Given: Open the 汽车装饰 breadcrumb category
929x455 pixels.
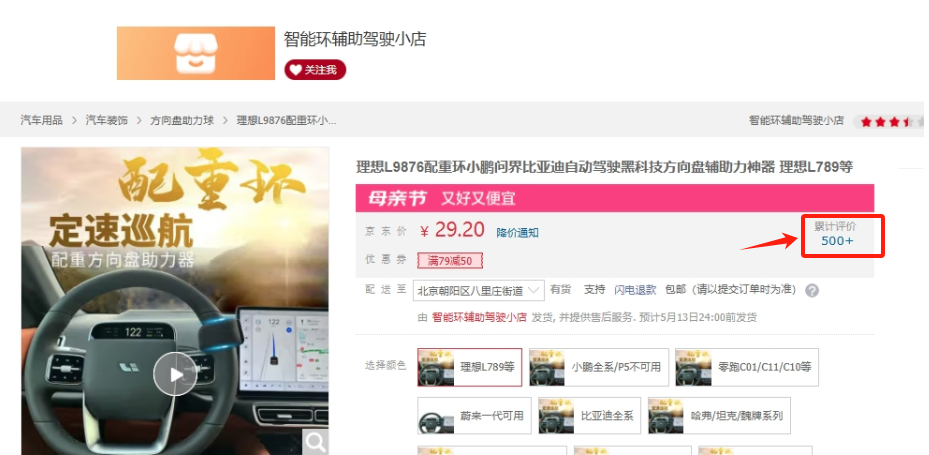Looking at the screenshot, I should point(106,120).
